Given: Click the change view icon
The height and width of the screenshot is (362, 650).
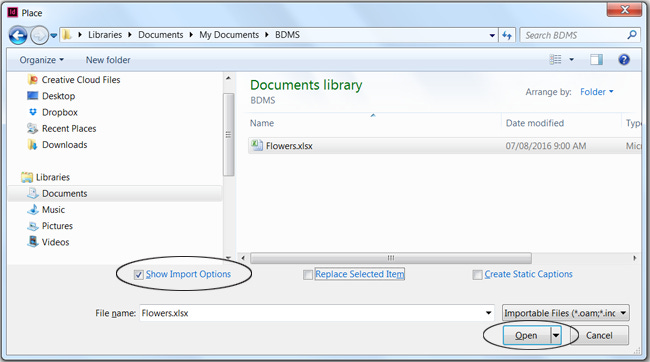Looking at the screenshot, I should coord(555,60).
